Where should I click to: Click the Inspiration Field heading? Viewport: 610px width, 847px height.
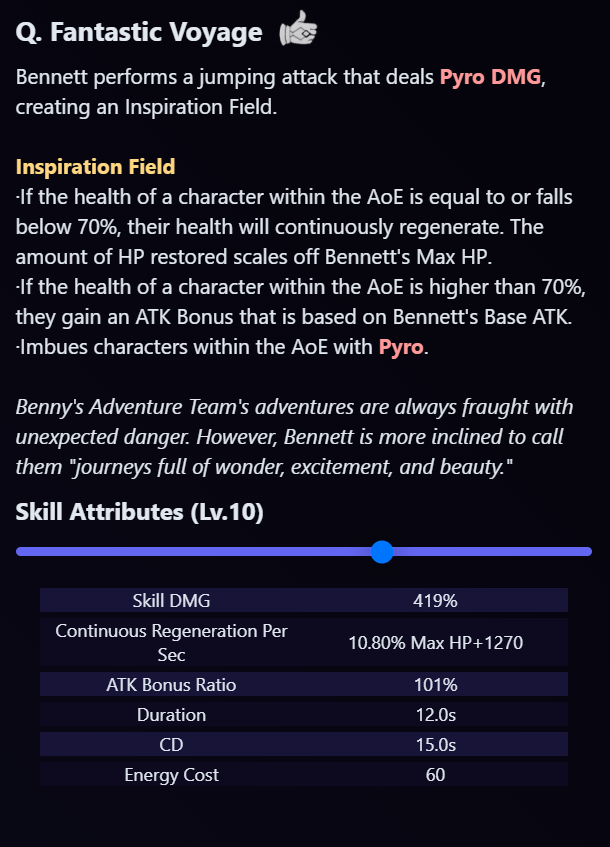95,166
